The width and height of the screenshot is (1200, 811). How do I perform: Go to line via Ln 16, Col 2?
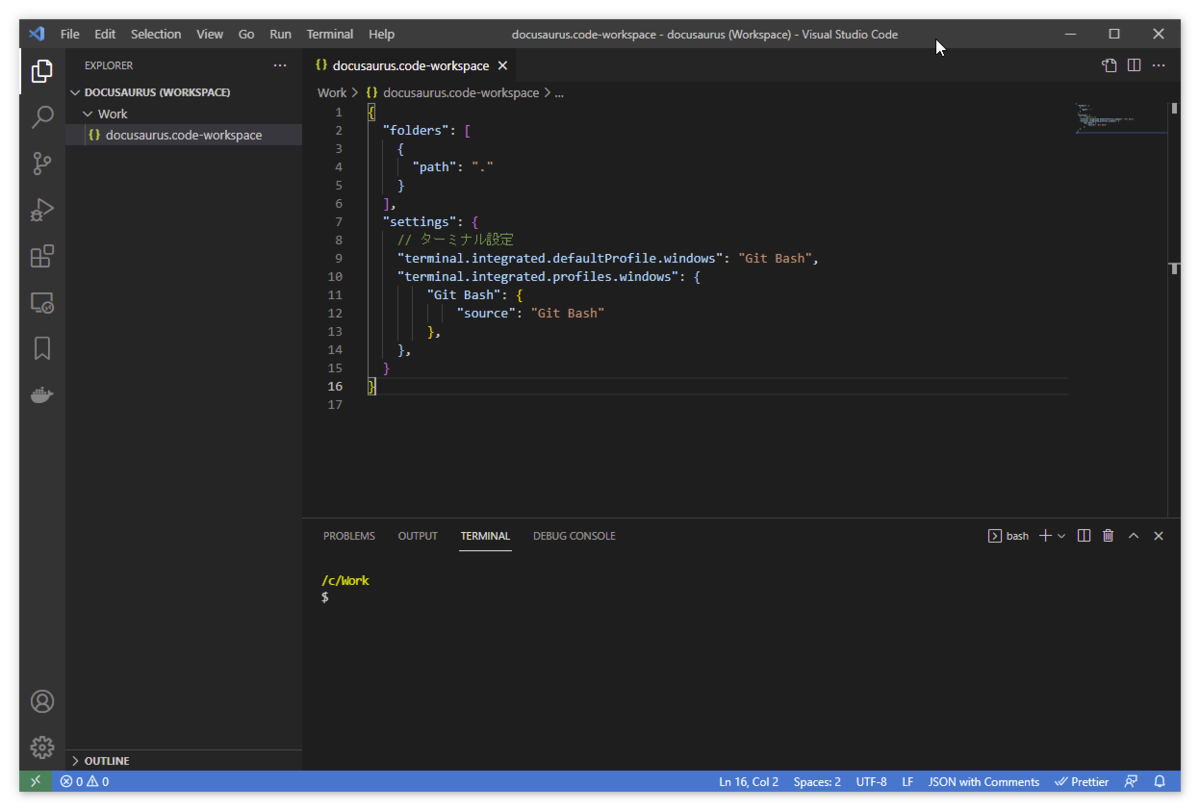[748, 781]
